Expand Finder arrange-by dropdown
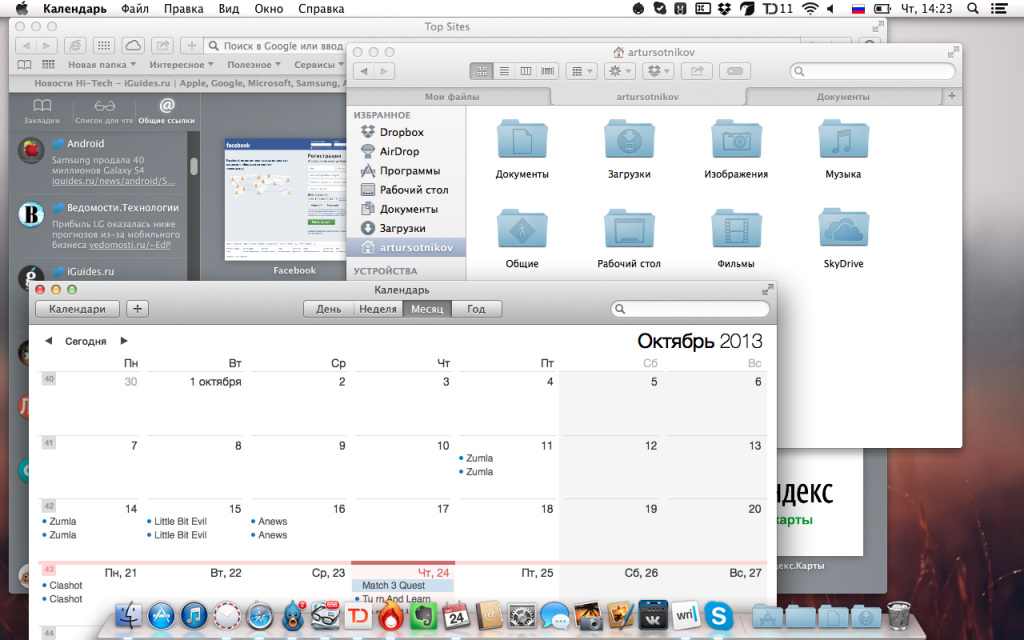This screenshot has height=640, width=1024. pos(580,71)
